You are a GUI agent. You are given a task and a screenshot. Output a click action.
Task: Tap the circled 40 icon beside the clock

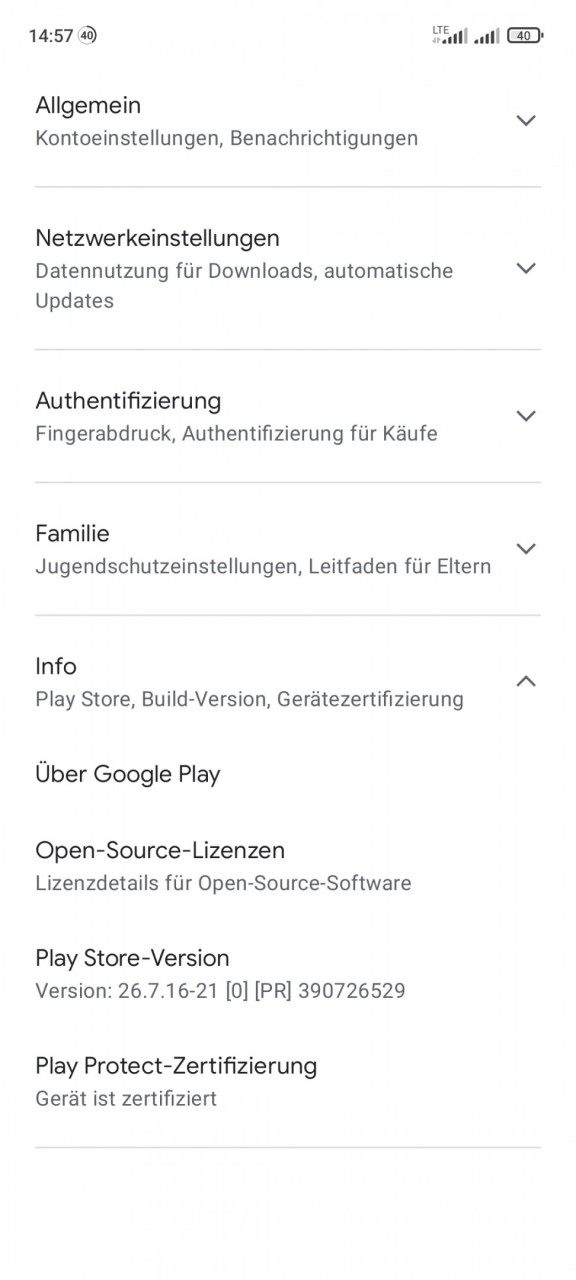(x=88, y=35)
